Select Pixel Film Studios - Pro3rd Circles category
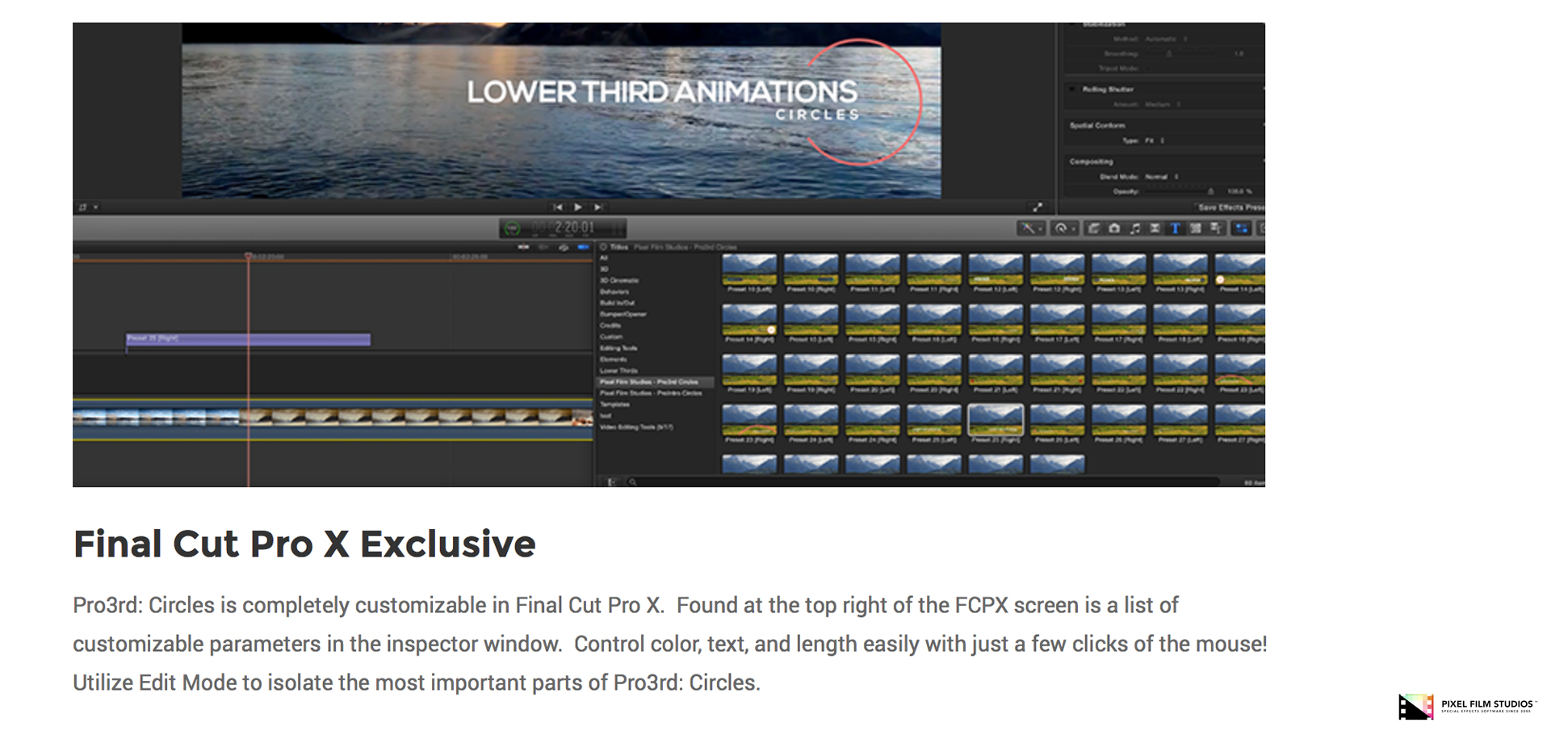This screenshot has height=756, width=1568. tap(656, 382)
